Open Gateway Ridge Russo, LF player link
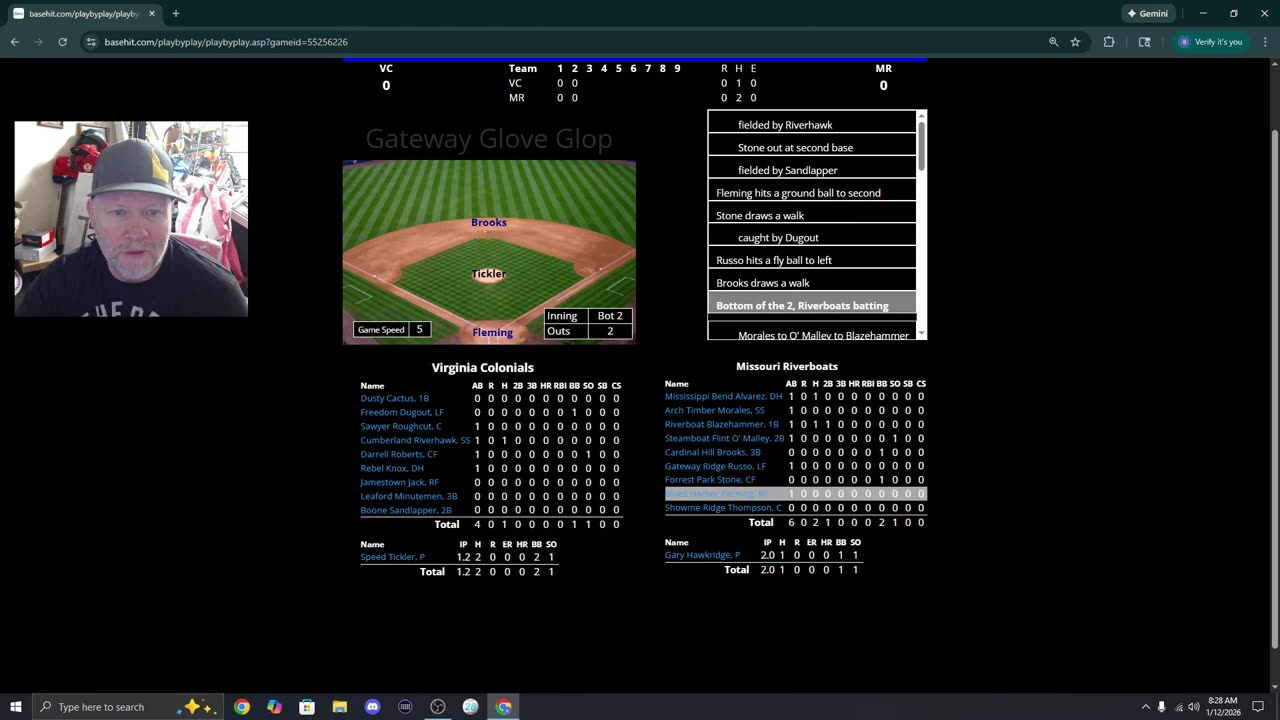The image size is (1280, 720). pyautogui.click(x=715, y=466)
